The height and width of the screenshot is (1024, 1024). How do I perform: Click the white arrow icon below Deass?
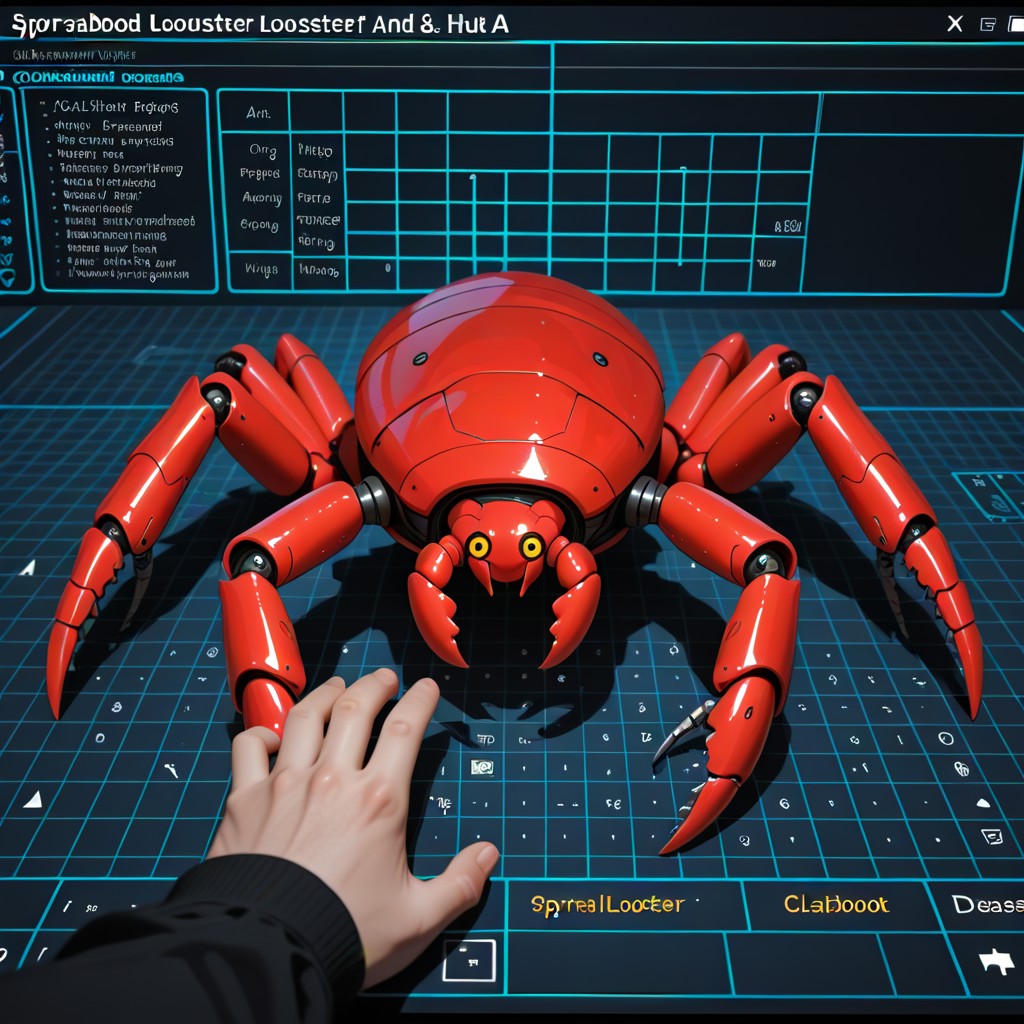[996, 962]
